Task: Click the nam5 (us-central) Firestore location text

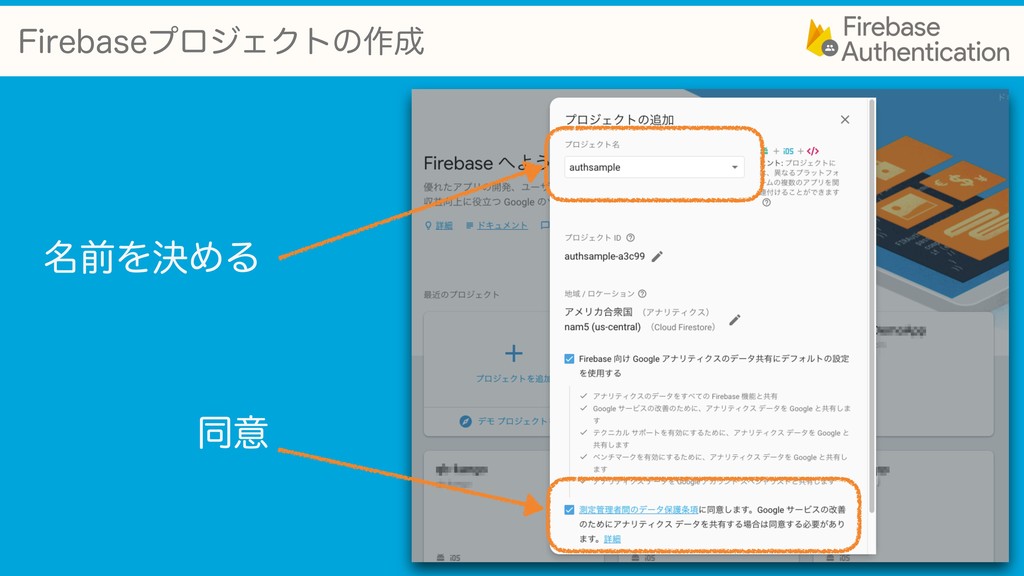Action: pos(602,327)
